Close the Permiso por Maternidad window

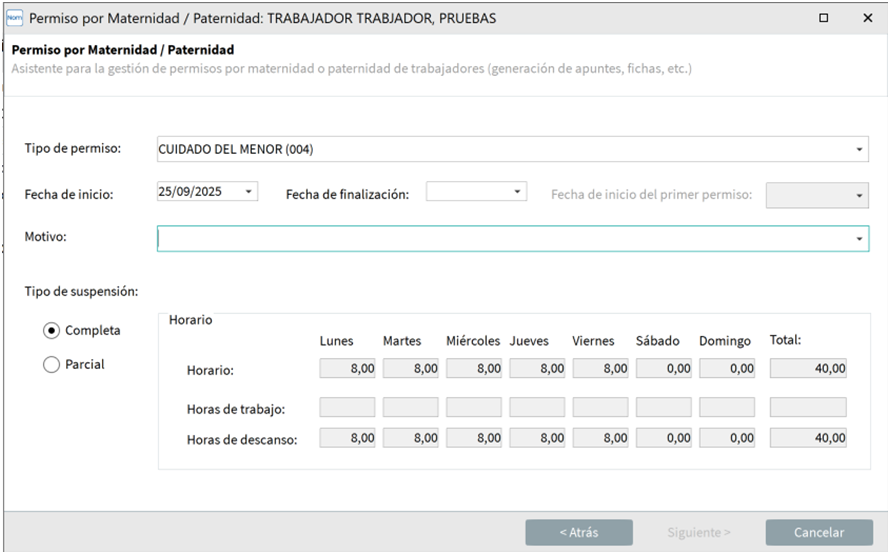pos(866,18)
